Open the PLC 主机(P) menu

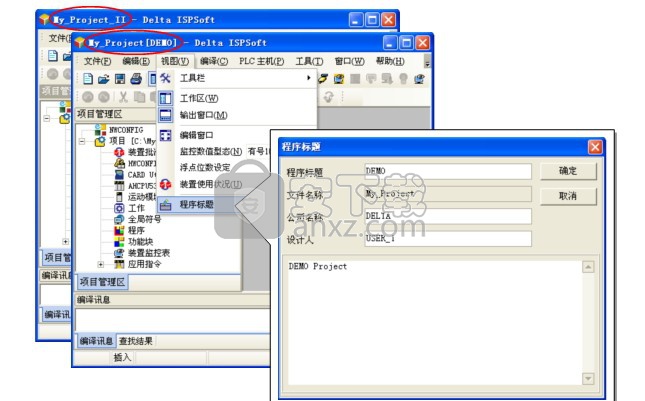click(x=262, y=61)
